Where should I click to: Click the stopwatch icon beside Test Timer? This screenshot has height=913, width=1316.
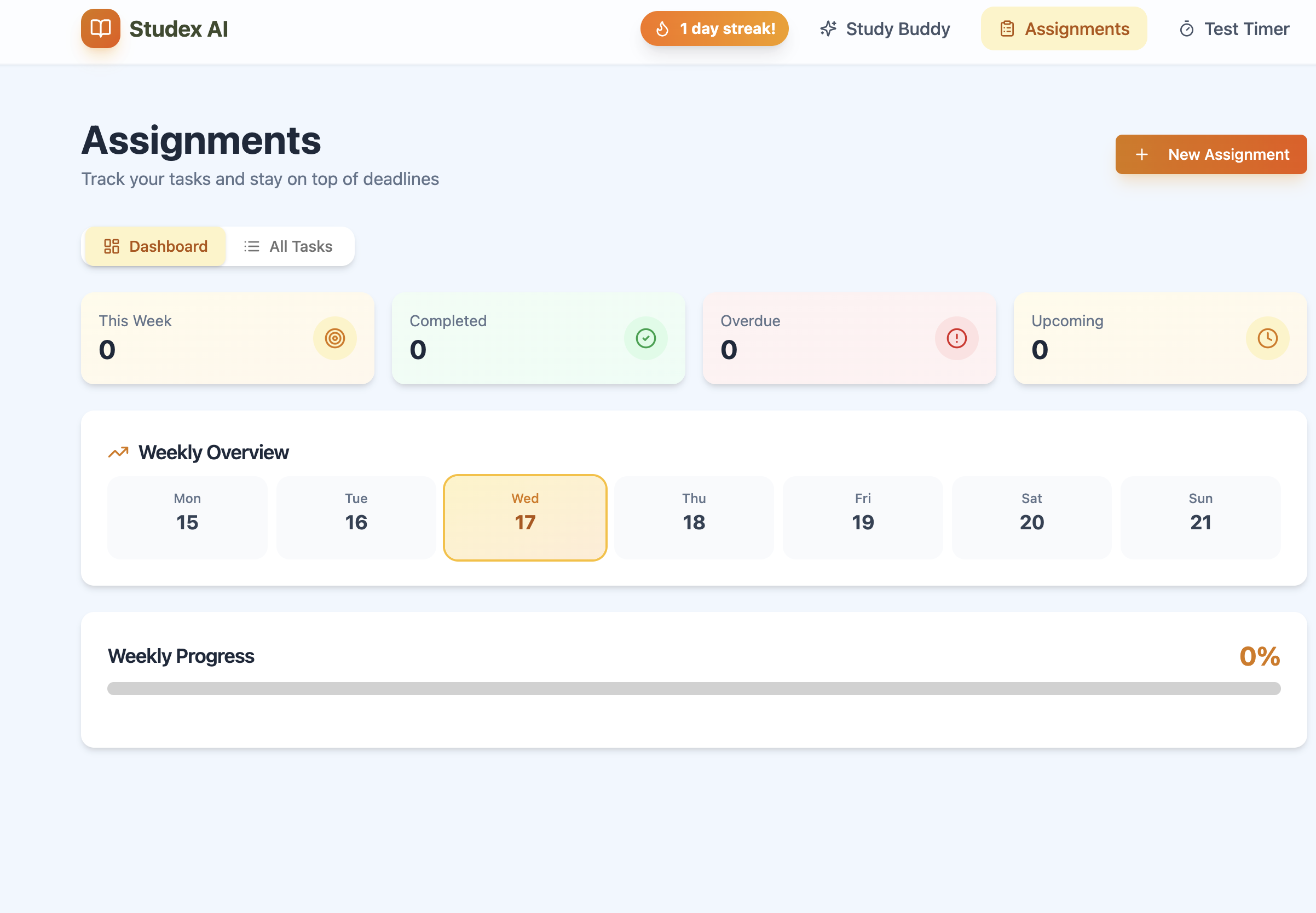[1186, 29]
